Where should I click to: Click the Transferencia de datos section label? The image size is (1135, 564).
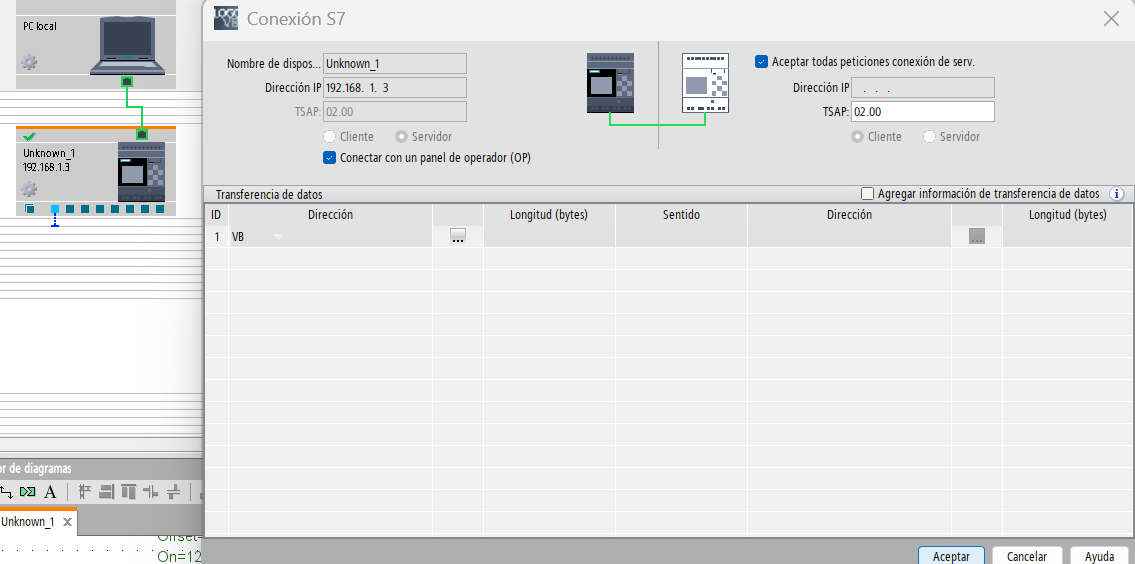[269, 195]
